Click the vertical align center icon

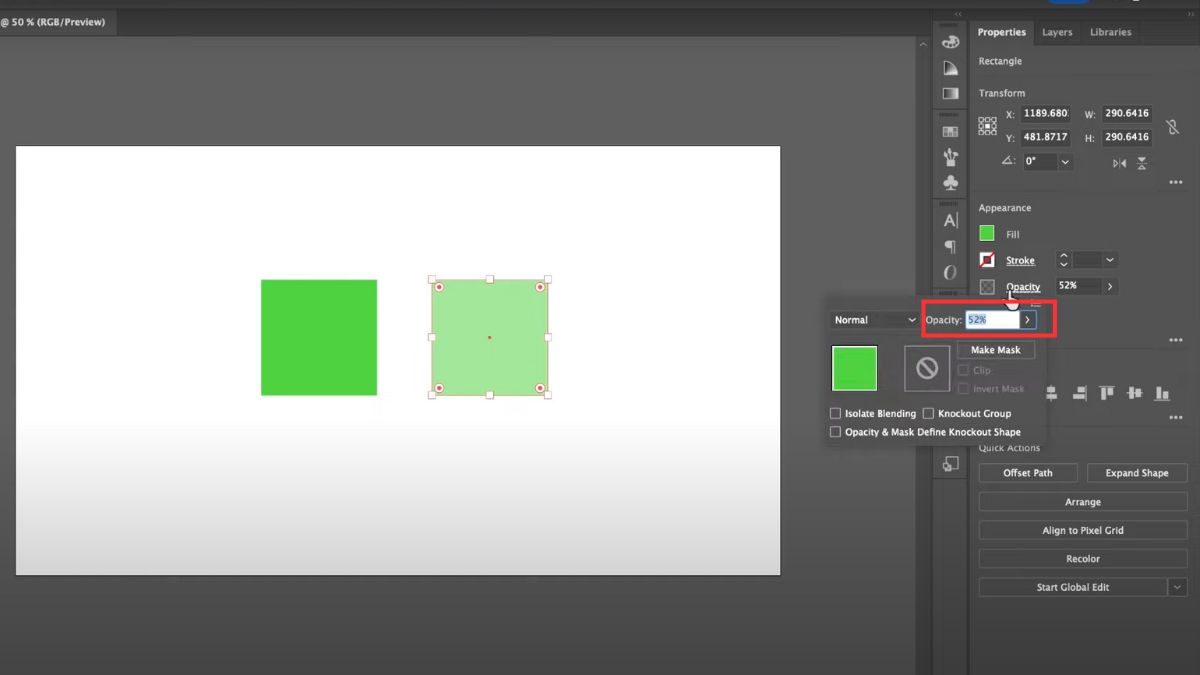tap(1134, 394)
